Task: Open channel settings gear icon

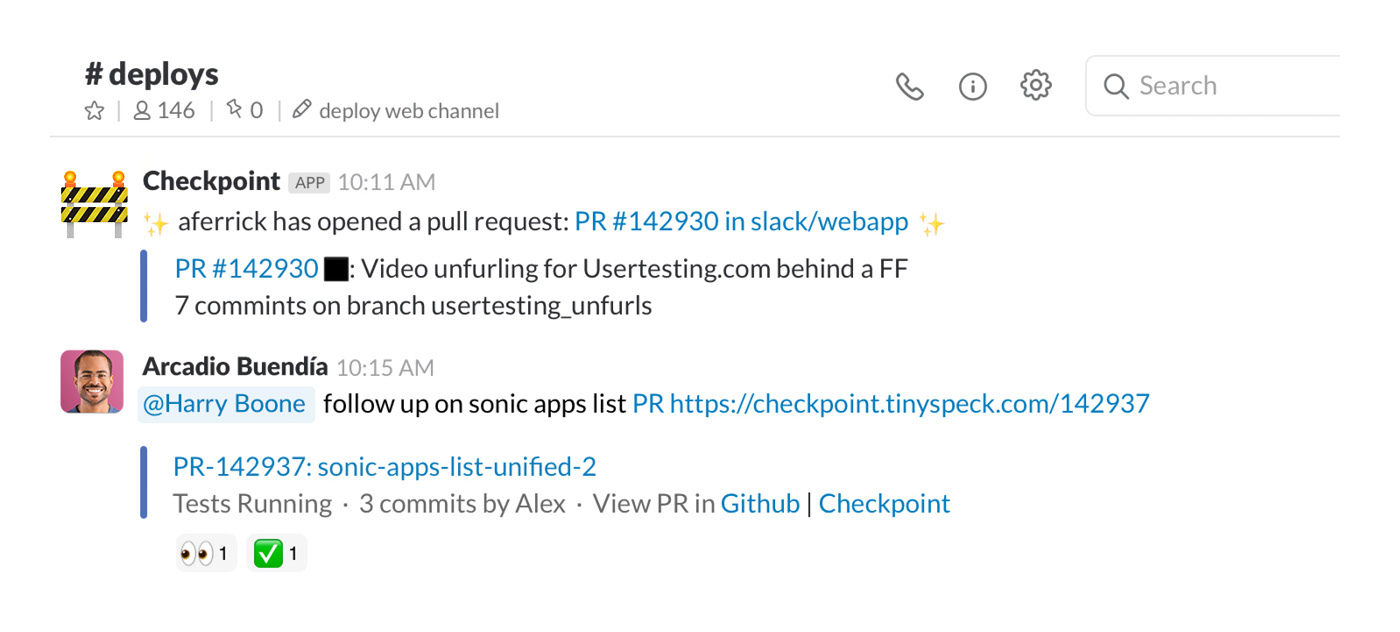Action: pos(1036,86)
